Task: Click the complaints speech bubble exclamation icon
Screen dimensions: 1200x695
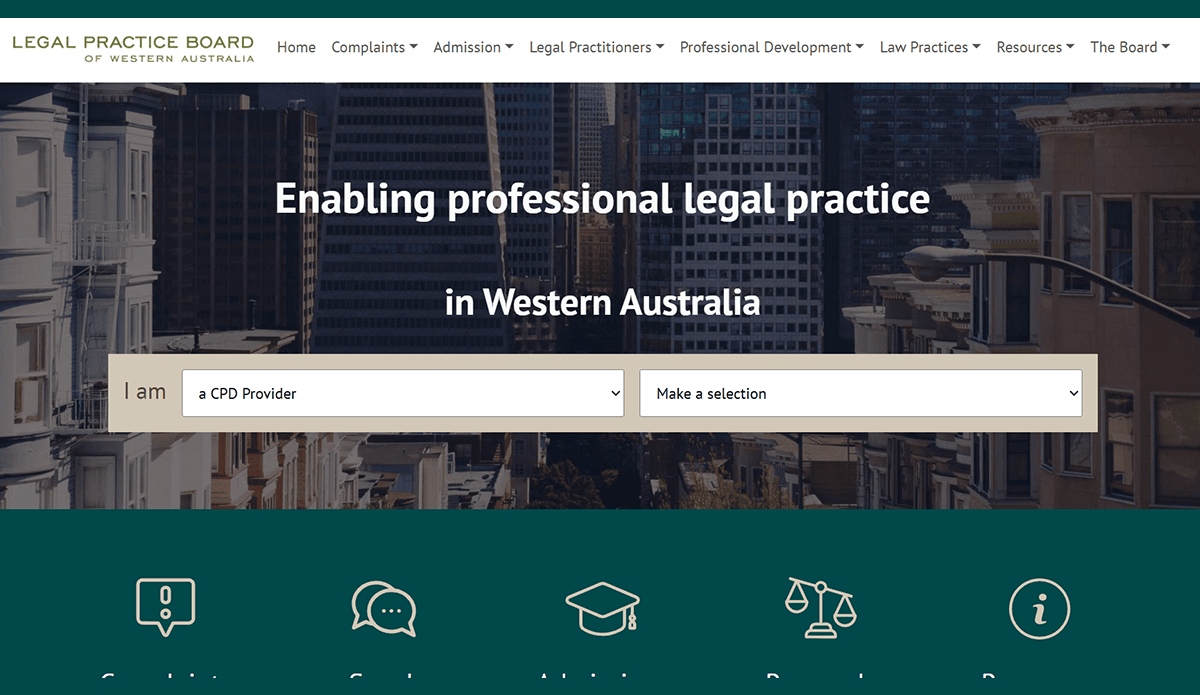Action: [166, 607]
